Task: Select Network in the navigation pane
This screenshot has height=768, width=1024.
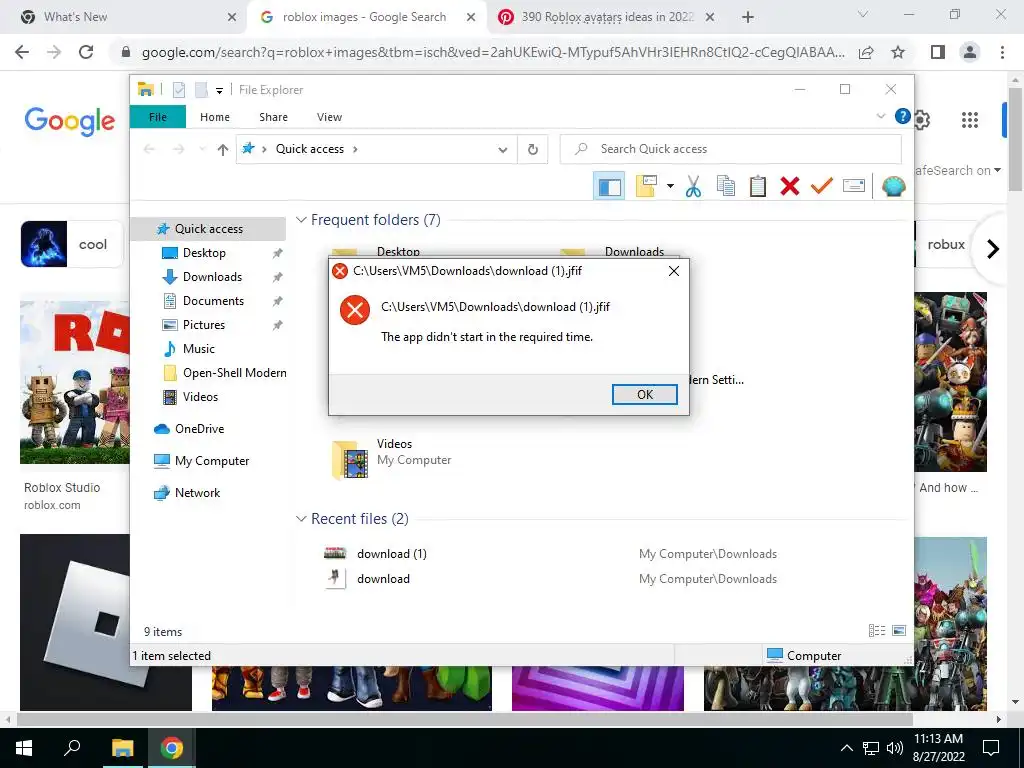Action: (197, 493)
